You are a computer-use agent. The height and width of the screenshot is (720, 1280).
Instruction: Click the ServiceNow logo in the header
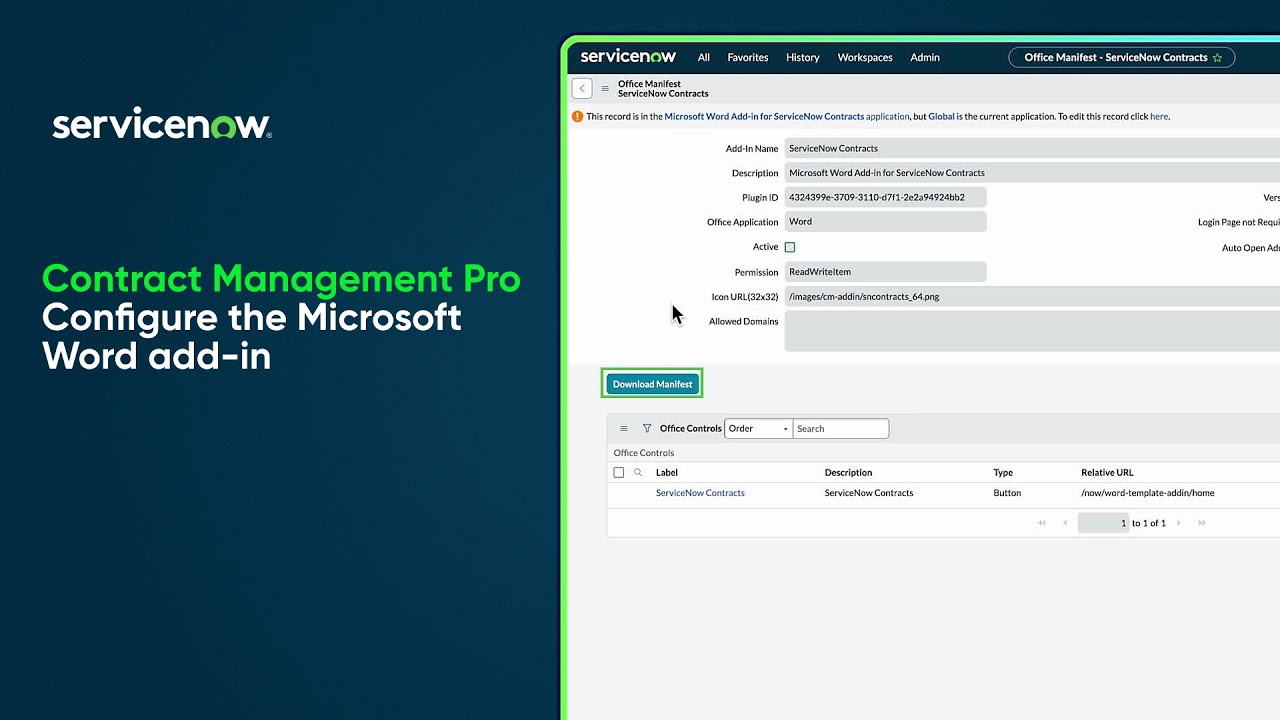[x=628, y=57]
